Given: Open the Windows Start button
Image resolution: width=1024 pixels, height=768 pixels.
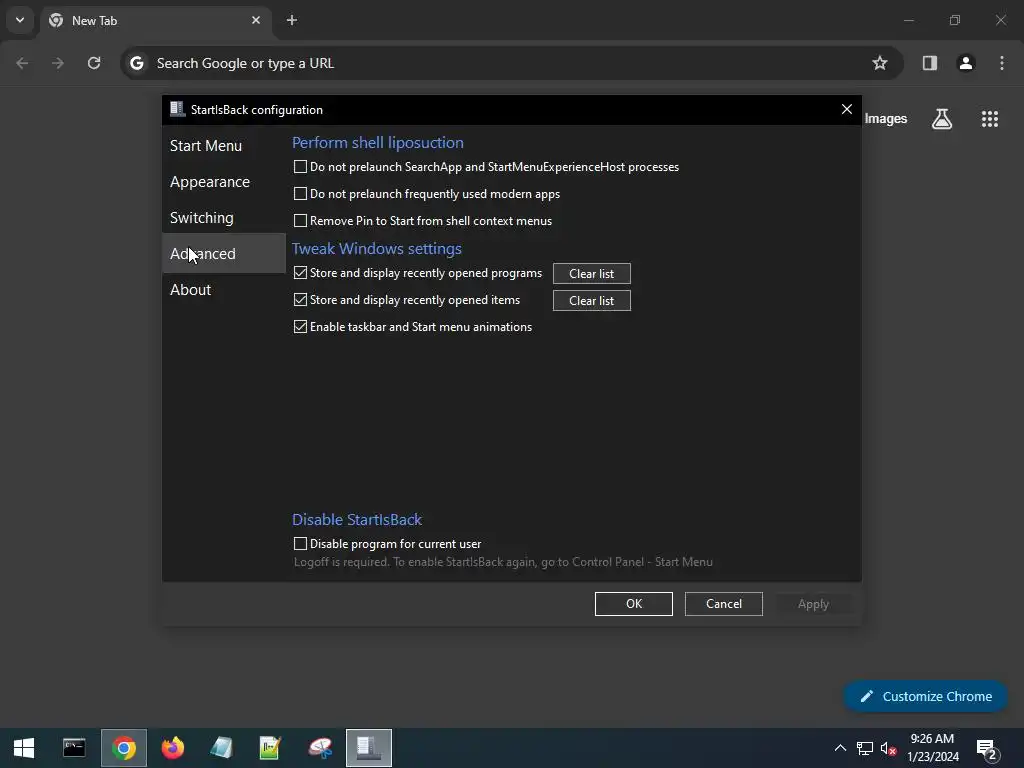Looking at the screenshot, I should [24, 748].
